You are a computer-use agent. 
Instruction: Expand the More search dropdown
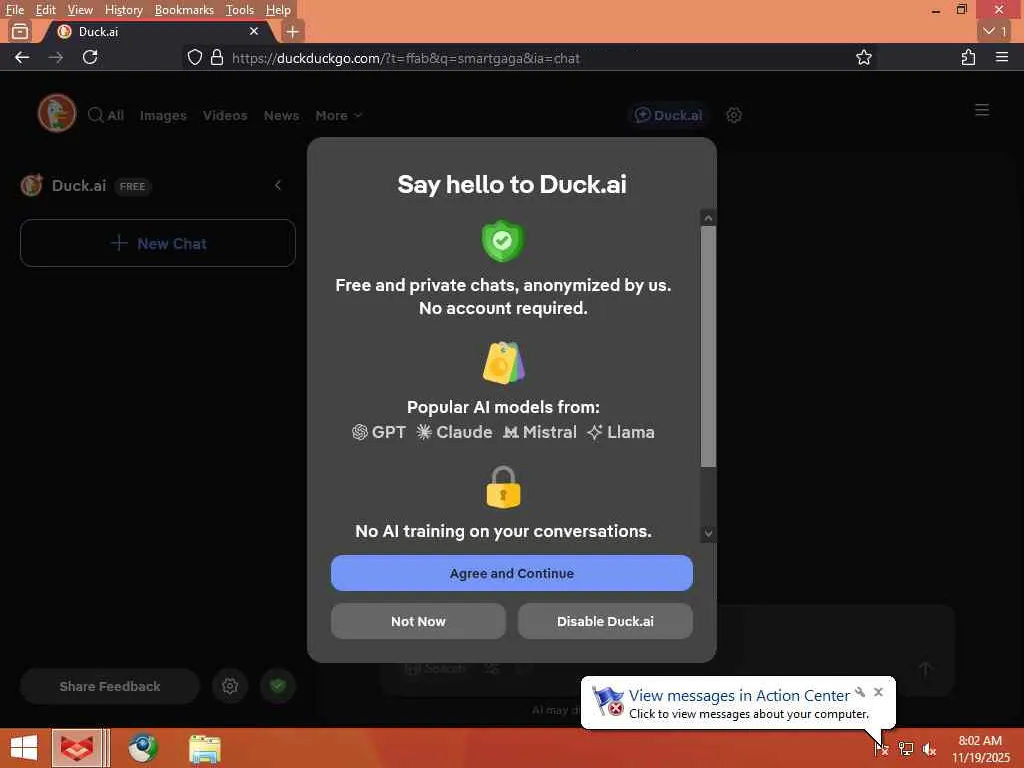(x=338, y=116)
